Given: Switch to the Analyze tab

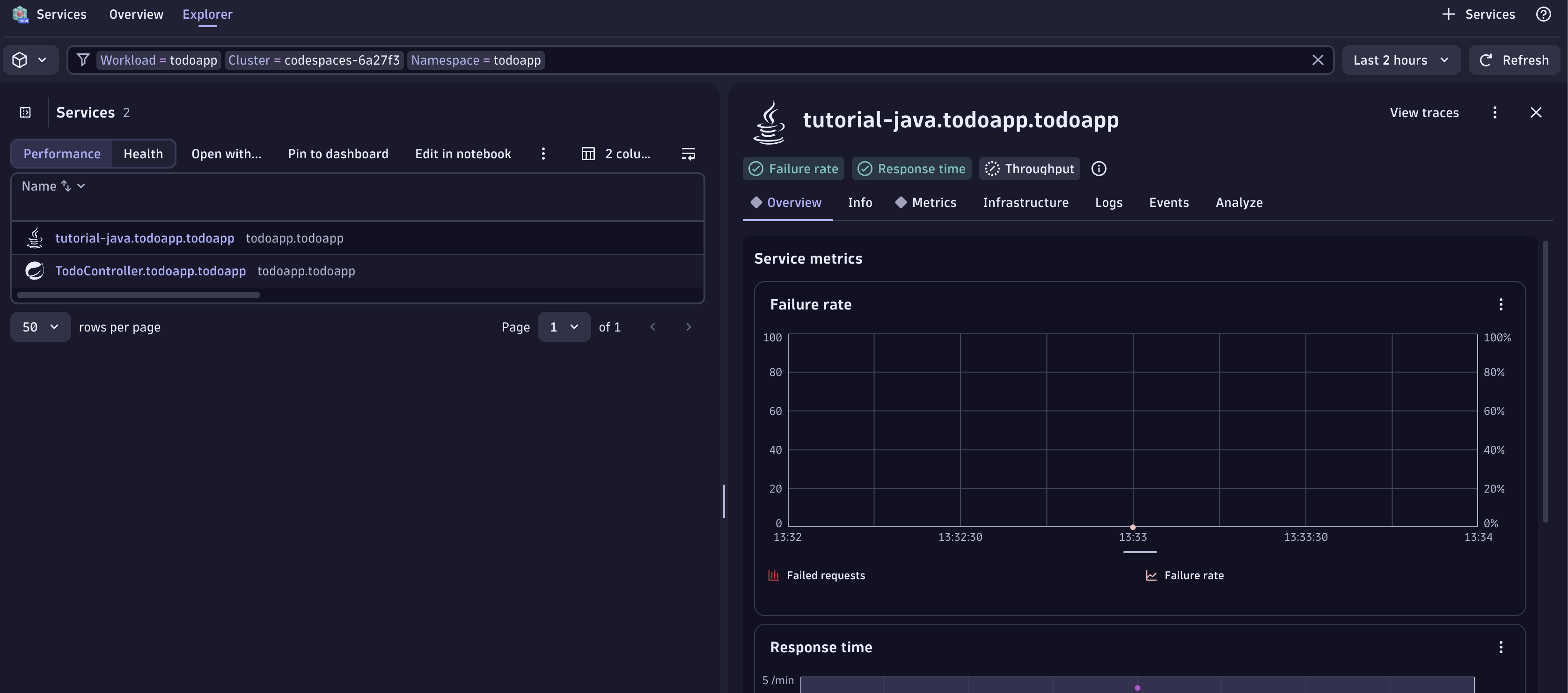Looking at the screenshot, I should point(1238,202).
